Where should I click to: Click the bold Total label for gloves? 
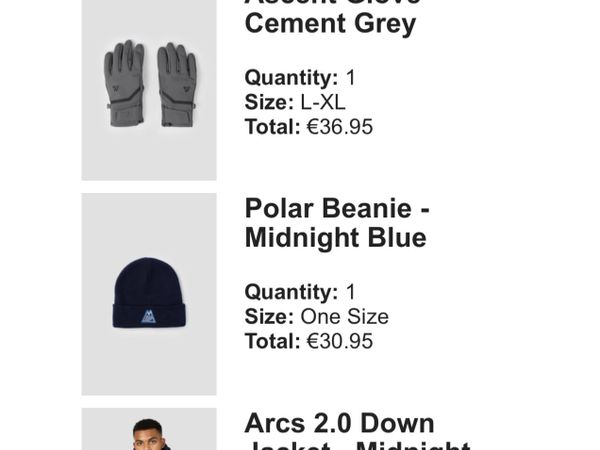pos(272,127)
